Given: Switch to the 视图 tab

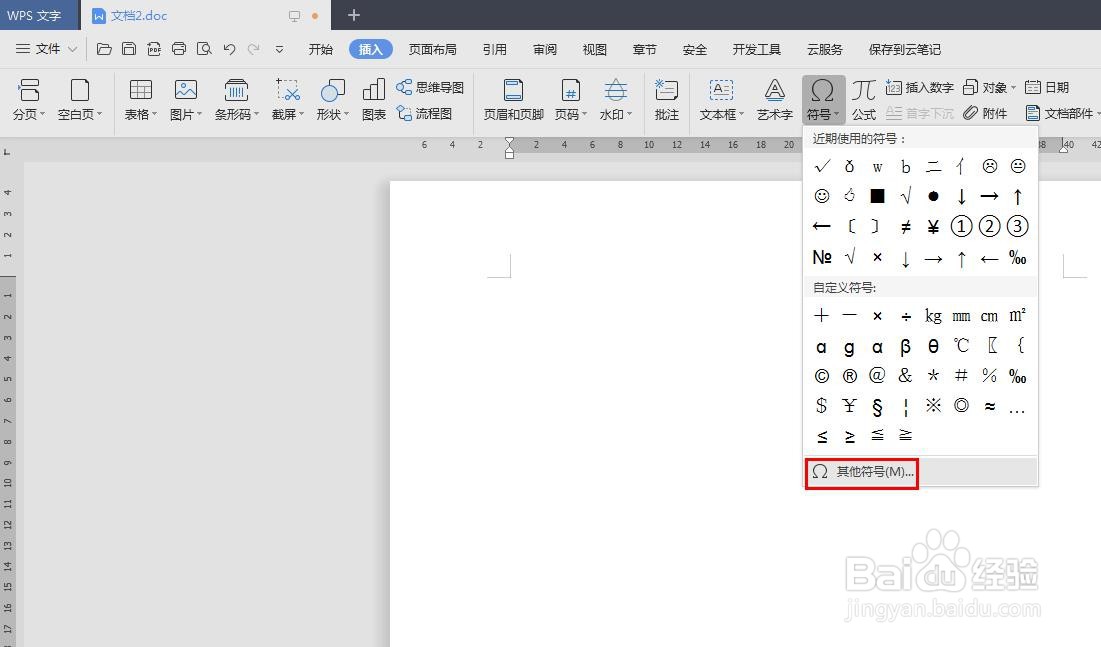Looking at the screenshot, I should tap(594, 49).
